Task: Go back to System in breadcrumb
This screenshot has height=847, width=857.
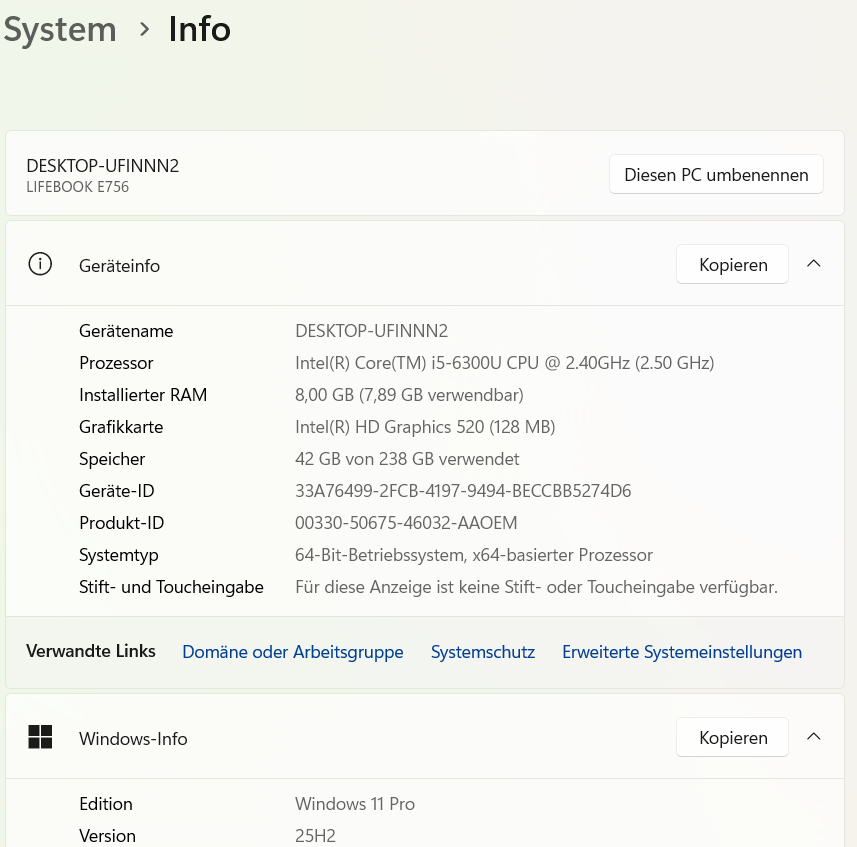Action: pos(60,29)
